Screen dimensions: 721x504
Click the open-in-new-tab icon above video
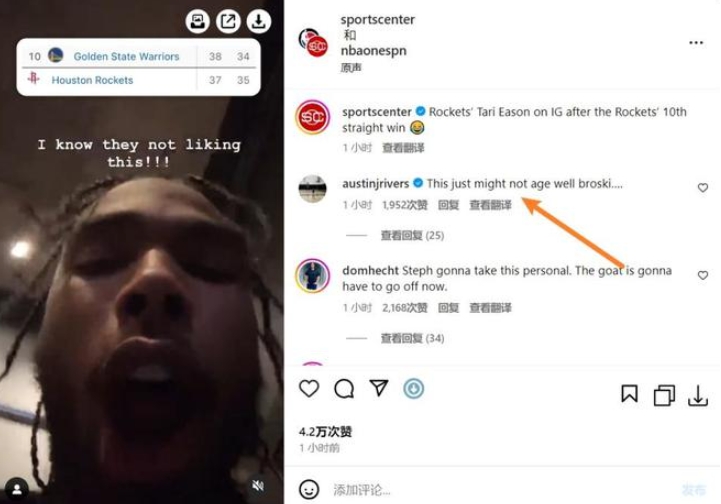click(228, 21)
